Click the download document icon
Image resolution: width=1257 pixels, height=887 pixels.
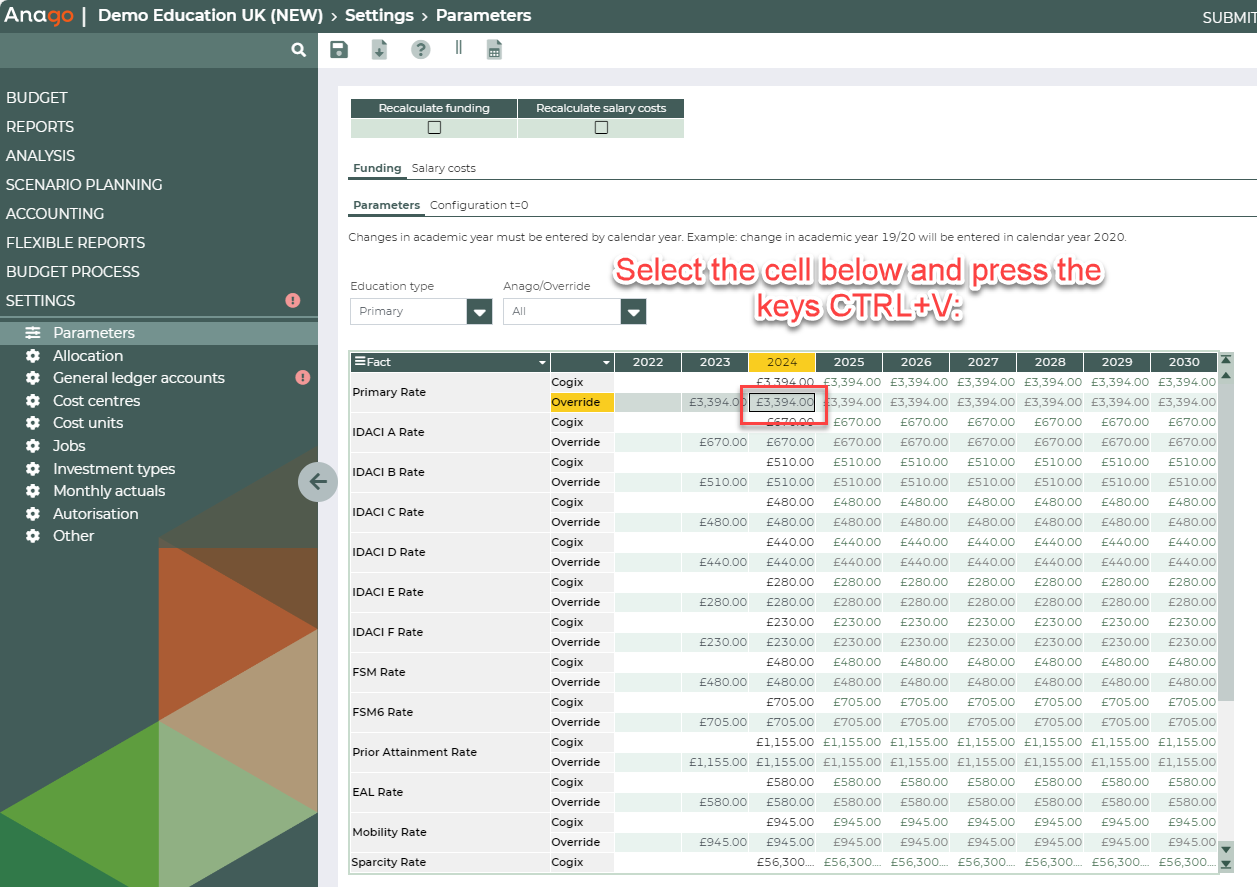click(379, 50)
